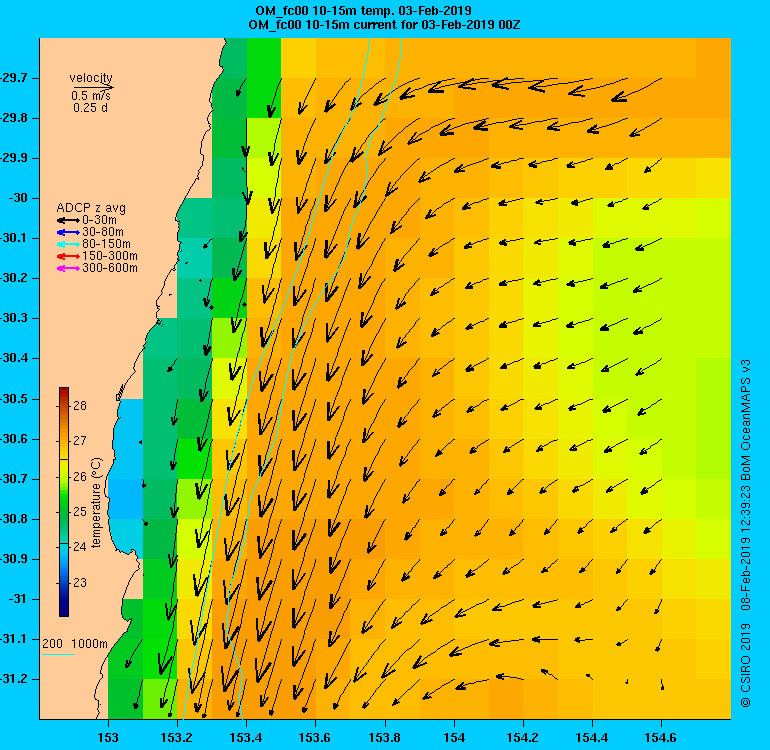Click the 'ADCP z avg' legend heading
This screenshot has width=770, height=750.
[91, 208]
